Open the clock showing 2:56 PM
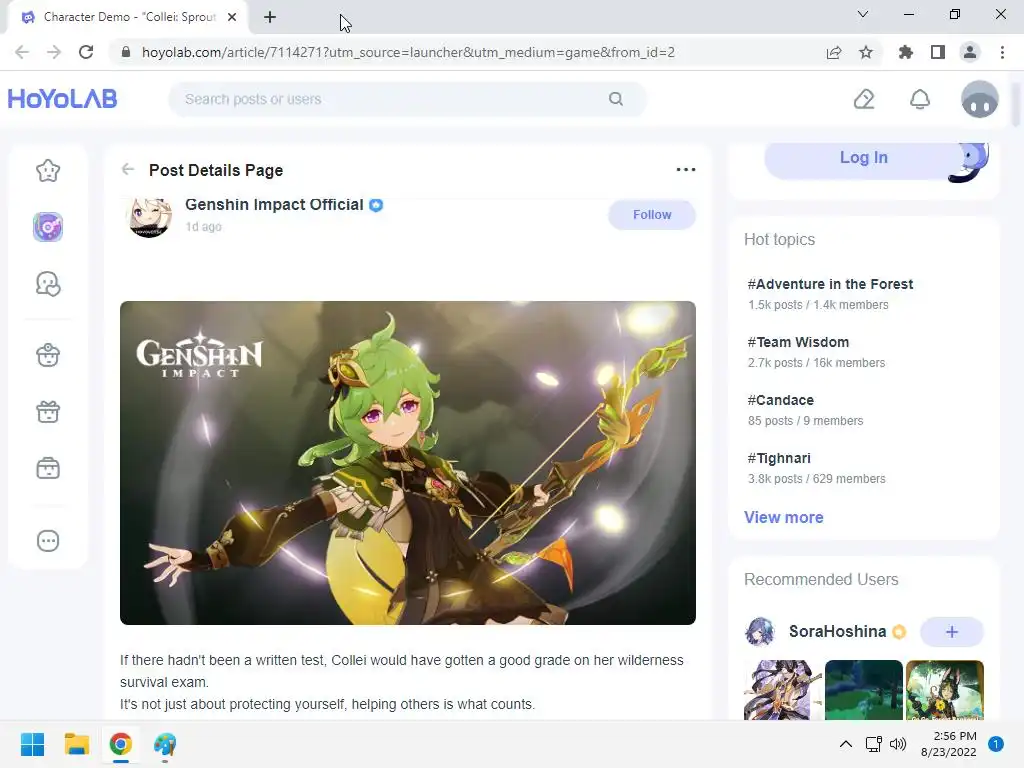1024x768 pixels. 948,744
